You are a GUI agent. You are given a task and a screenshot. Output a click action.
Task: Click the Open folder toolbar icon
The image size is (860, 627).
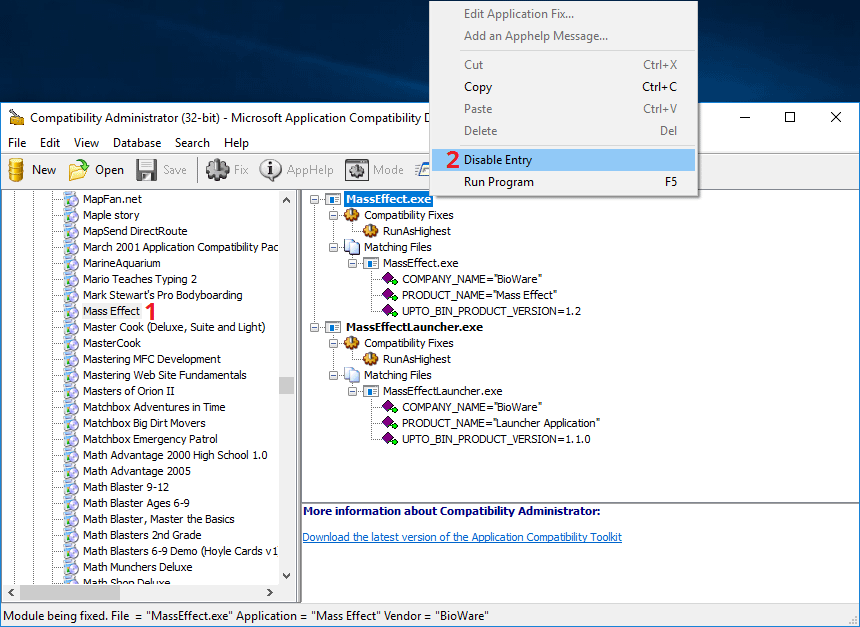coord(79,170)
